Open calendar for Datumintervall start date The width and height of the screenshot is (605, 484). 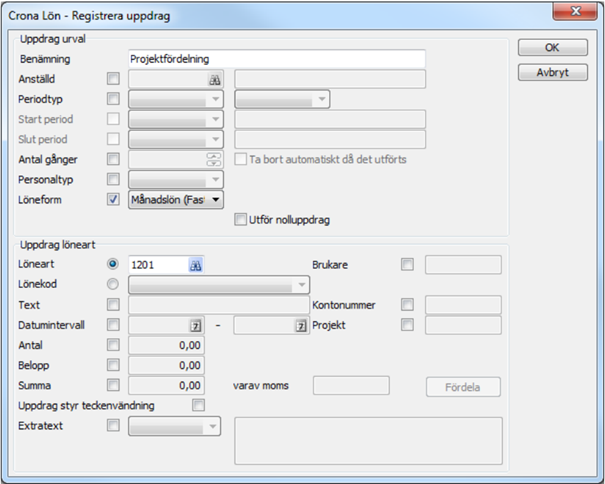pos(196,326)
